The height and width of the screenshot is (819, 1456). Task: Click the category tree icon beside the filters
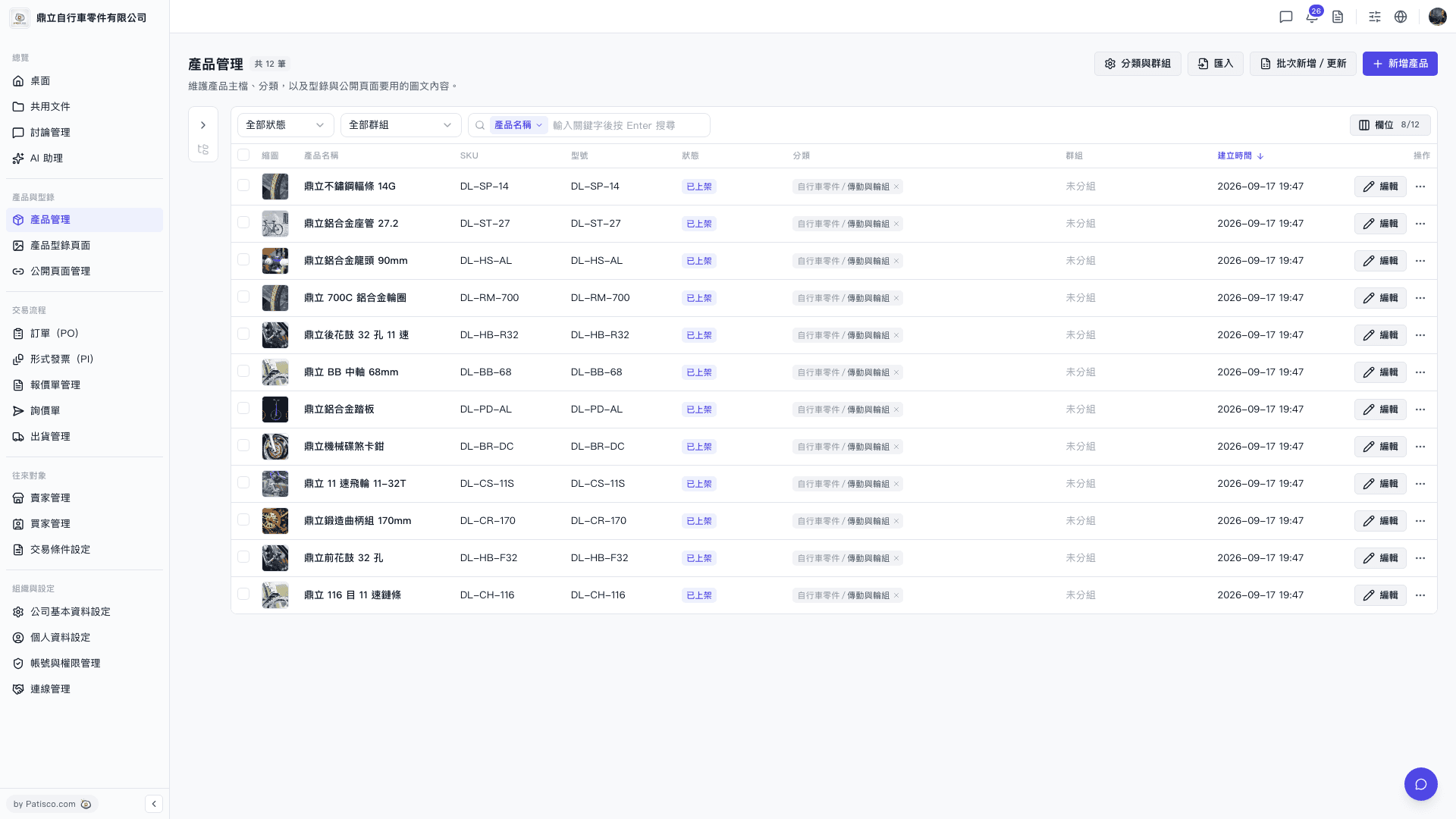pos(203,149)
